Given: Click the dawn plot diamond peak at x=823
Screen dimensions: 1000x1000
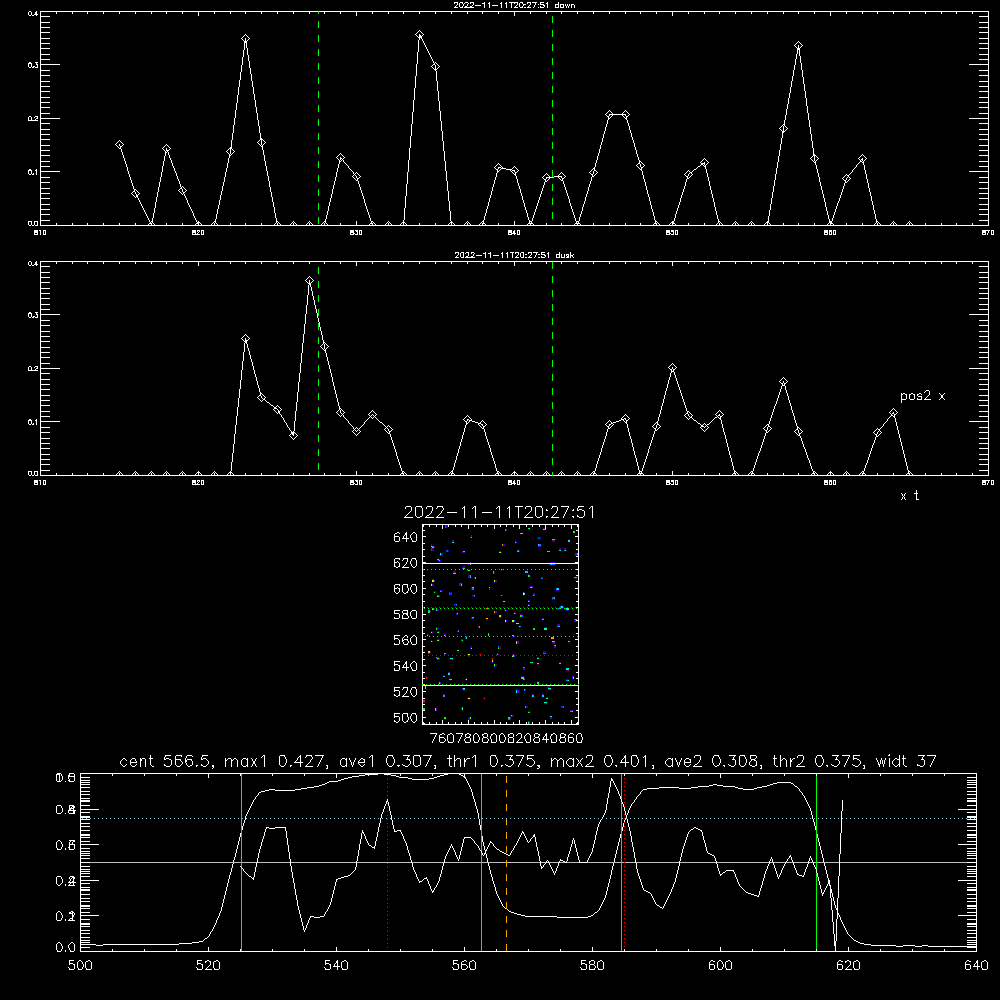Looking at the screenshot, I should click(x=246, y=39).
